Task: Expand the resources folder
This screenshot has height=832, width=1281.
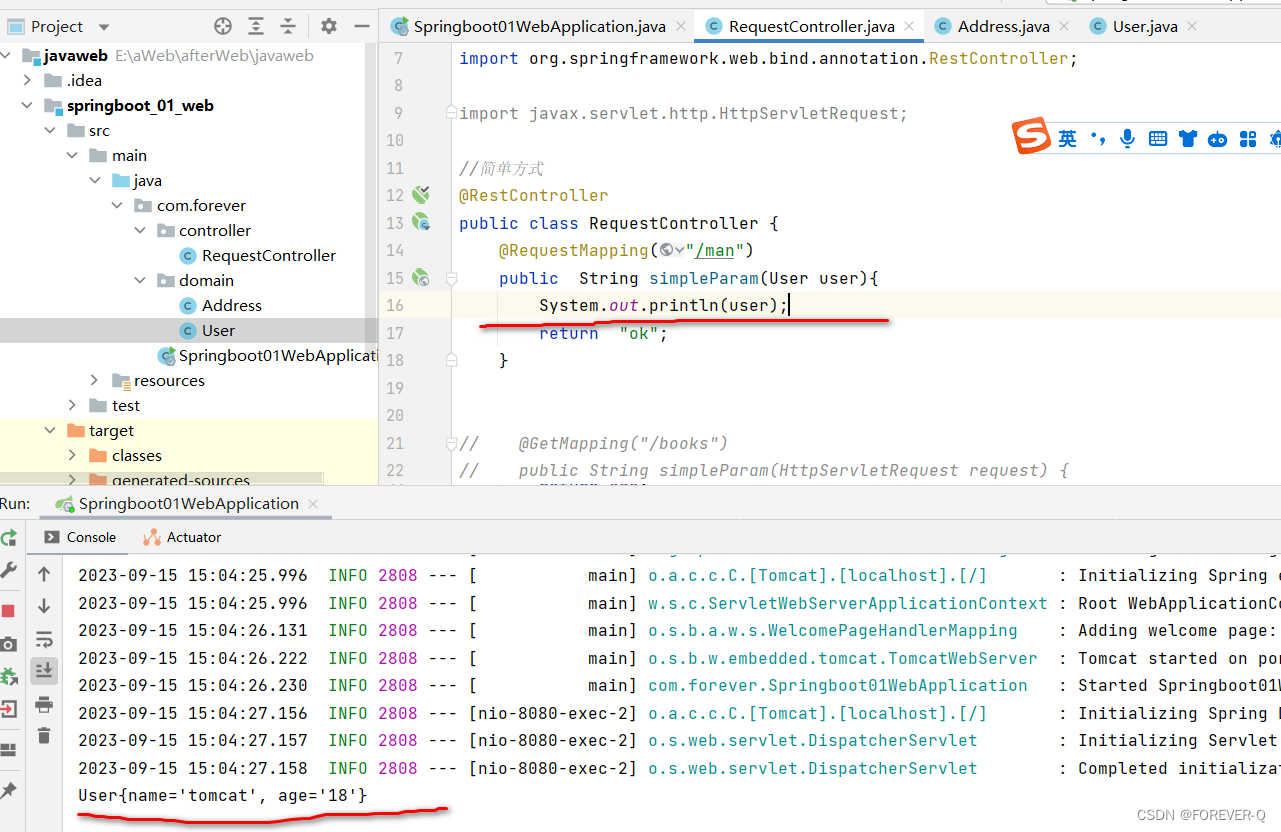Action: coord(94,380)
